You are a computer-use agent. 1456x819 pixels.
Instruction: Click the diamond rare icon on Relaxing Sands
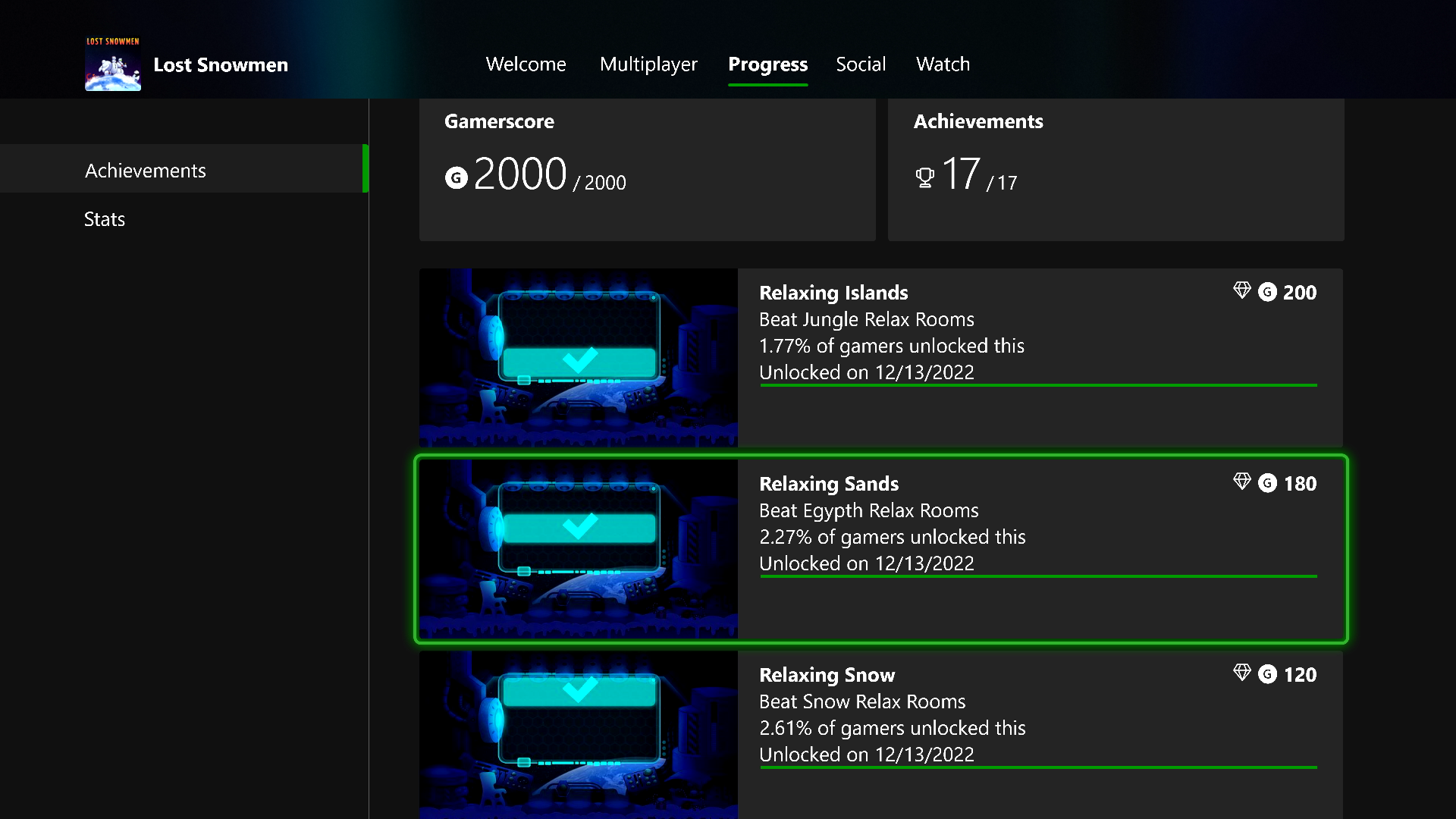click(1241, 482)
